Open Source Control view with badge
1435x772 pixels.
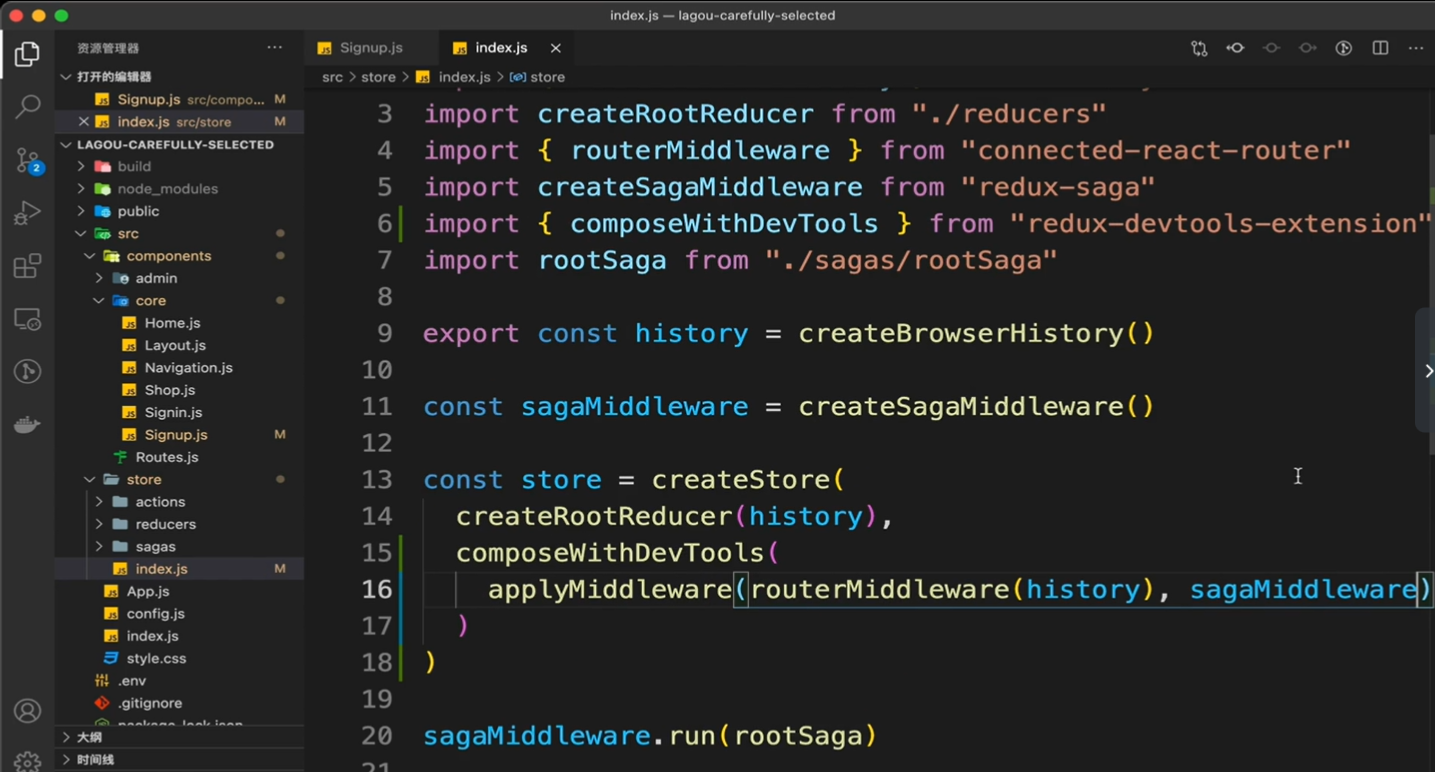[28, 160]
